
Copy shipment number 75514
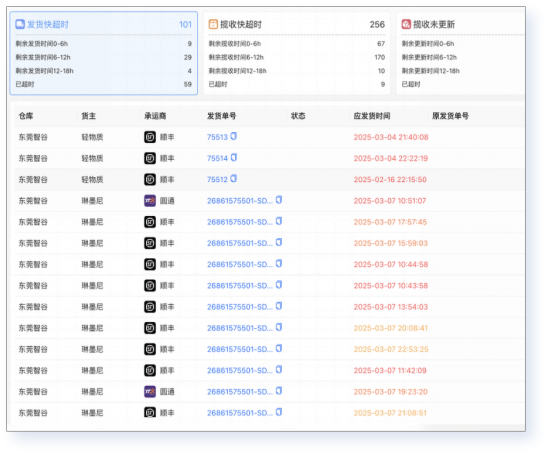(234, 157)
